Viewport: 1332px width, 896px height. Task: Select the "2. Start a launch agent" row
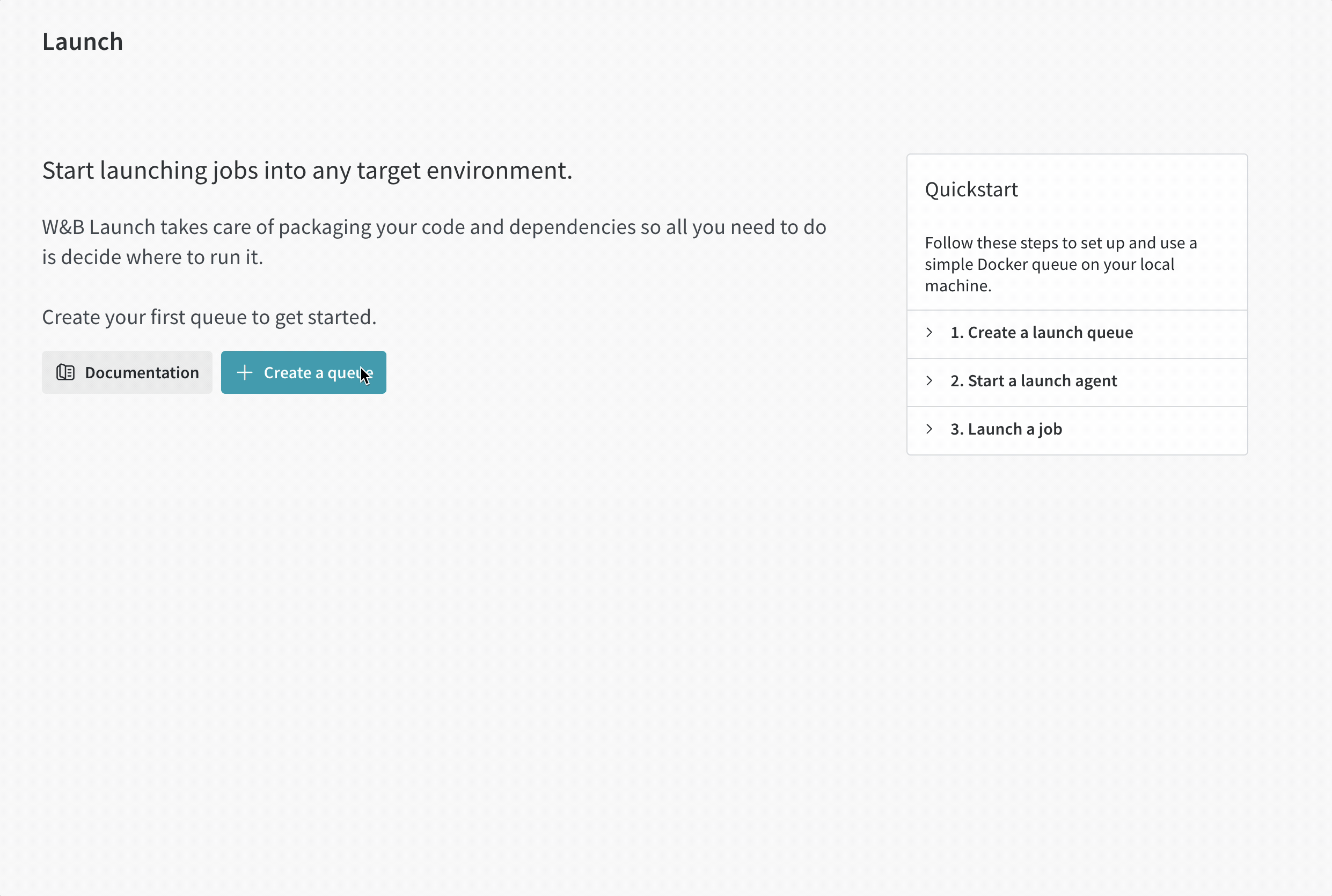click(x=1077, y=380)
